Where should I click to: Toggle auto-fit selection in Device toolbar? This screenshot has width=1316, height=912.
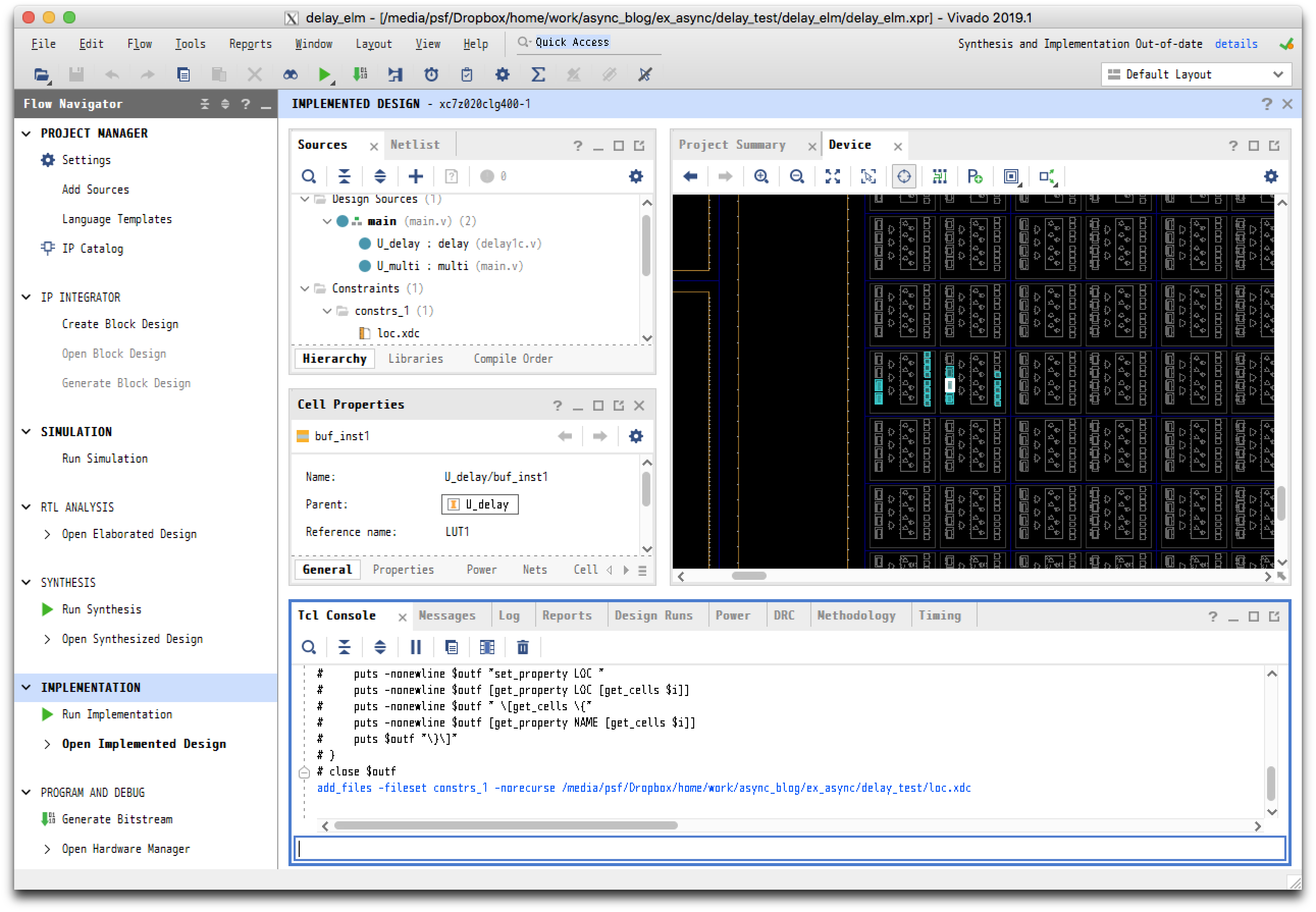pos(904,177)
